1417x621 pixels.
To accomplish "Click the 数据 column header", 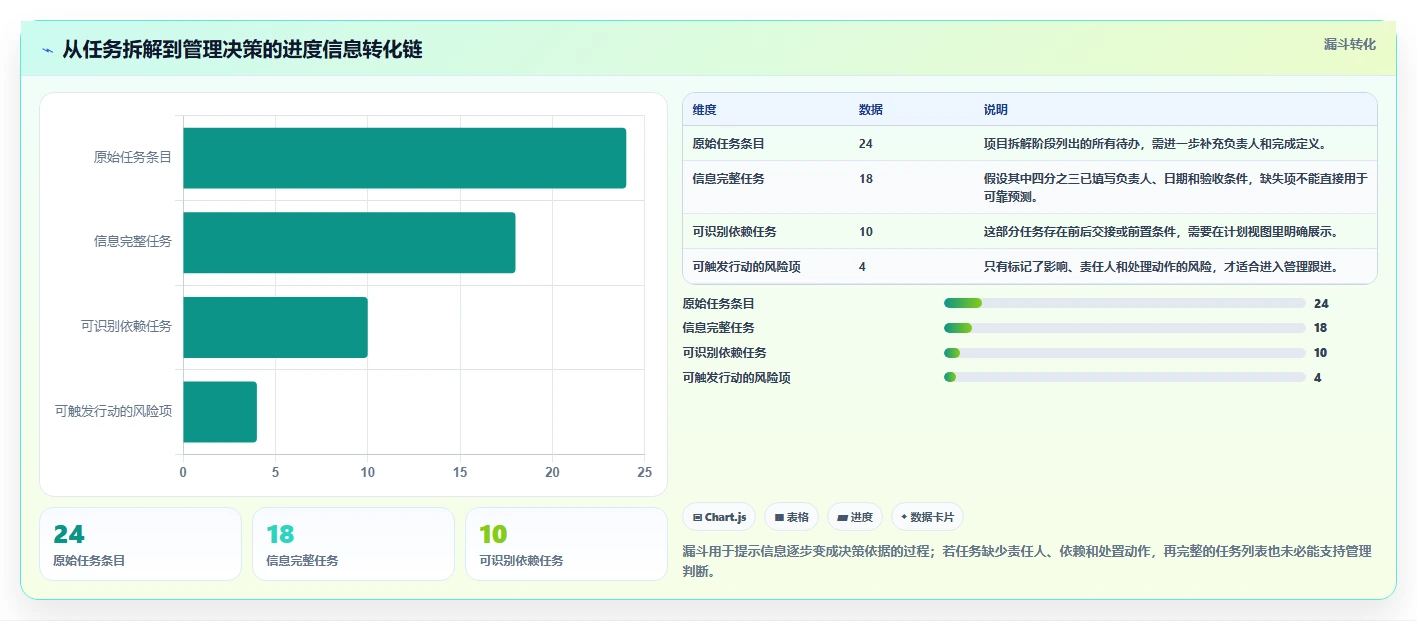I will coord(870,110).
